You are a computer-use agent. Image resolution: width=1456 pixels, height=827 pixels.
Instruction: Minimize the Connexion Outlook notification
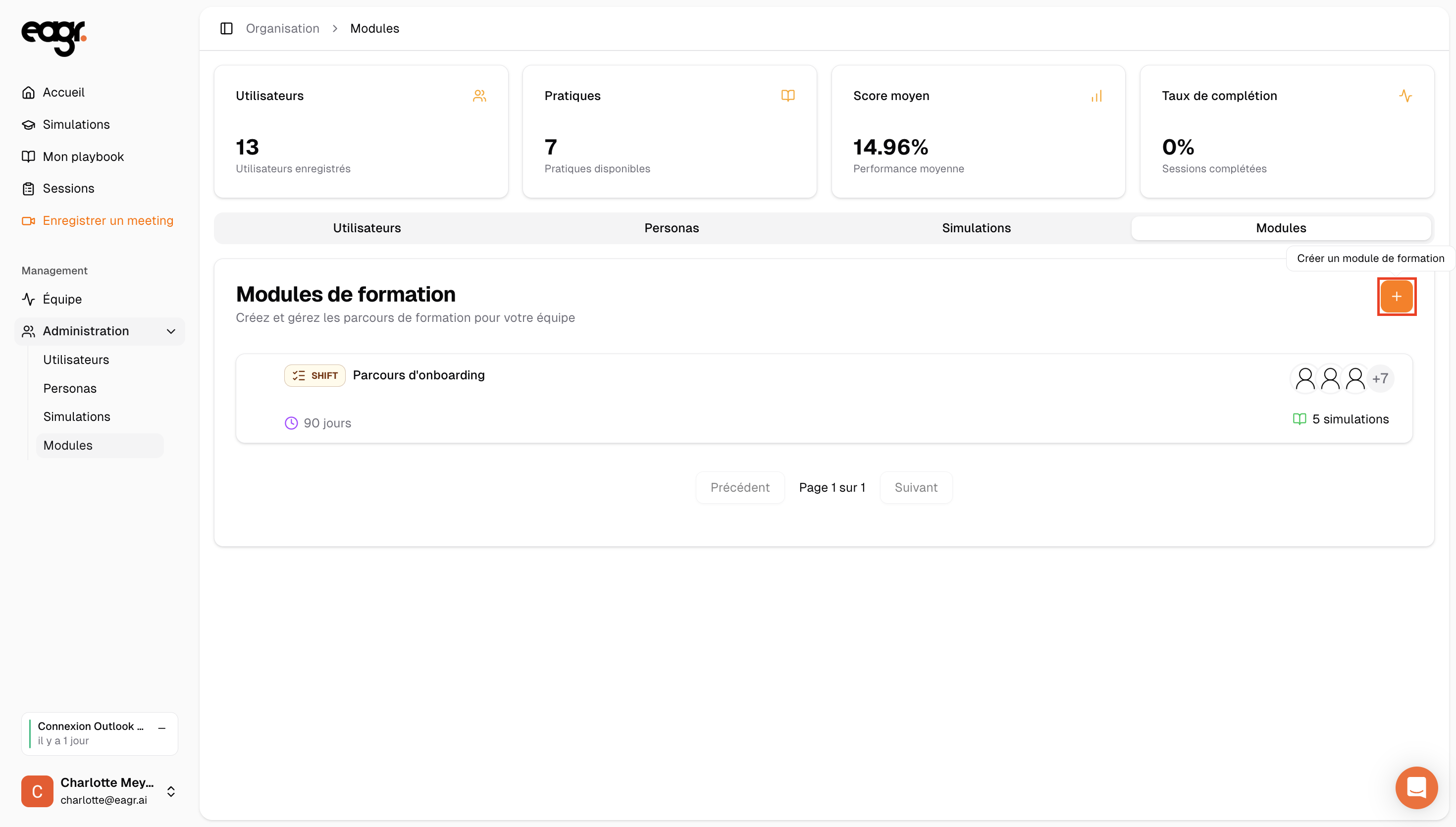(162, 727)
